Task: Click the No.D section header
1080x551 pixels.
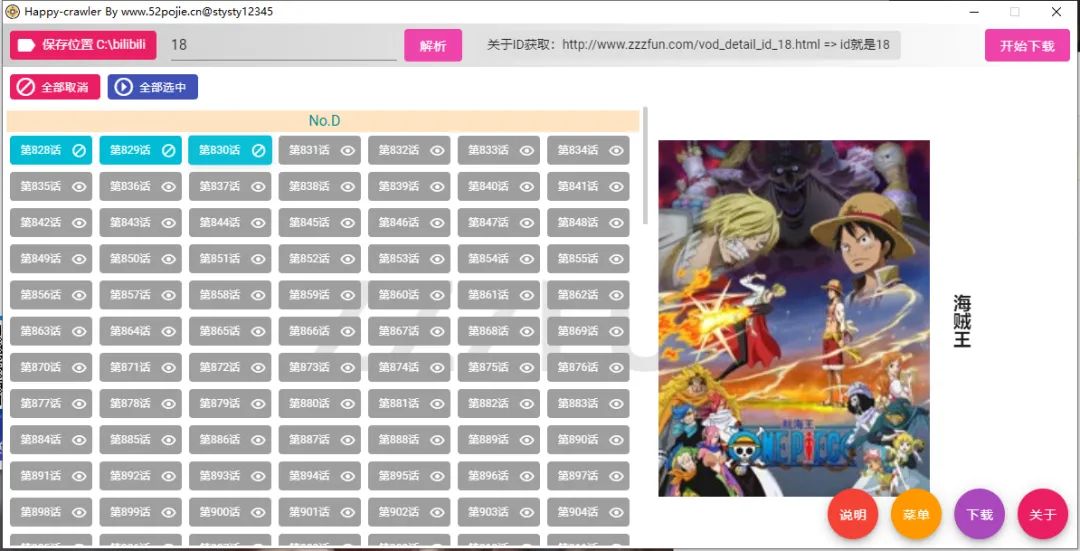Action: (323, 121)
